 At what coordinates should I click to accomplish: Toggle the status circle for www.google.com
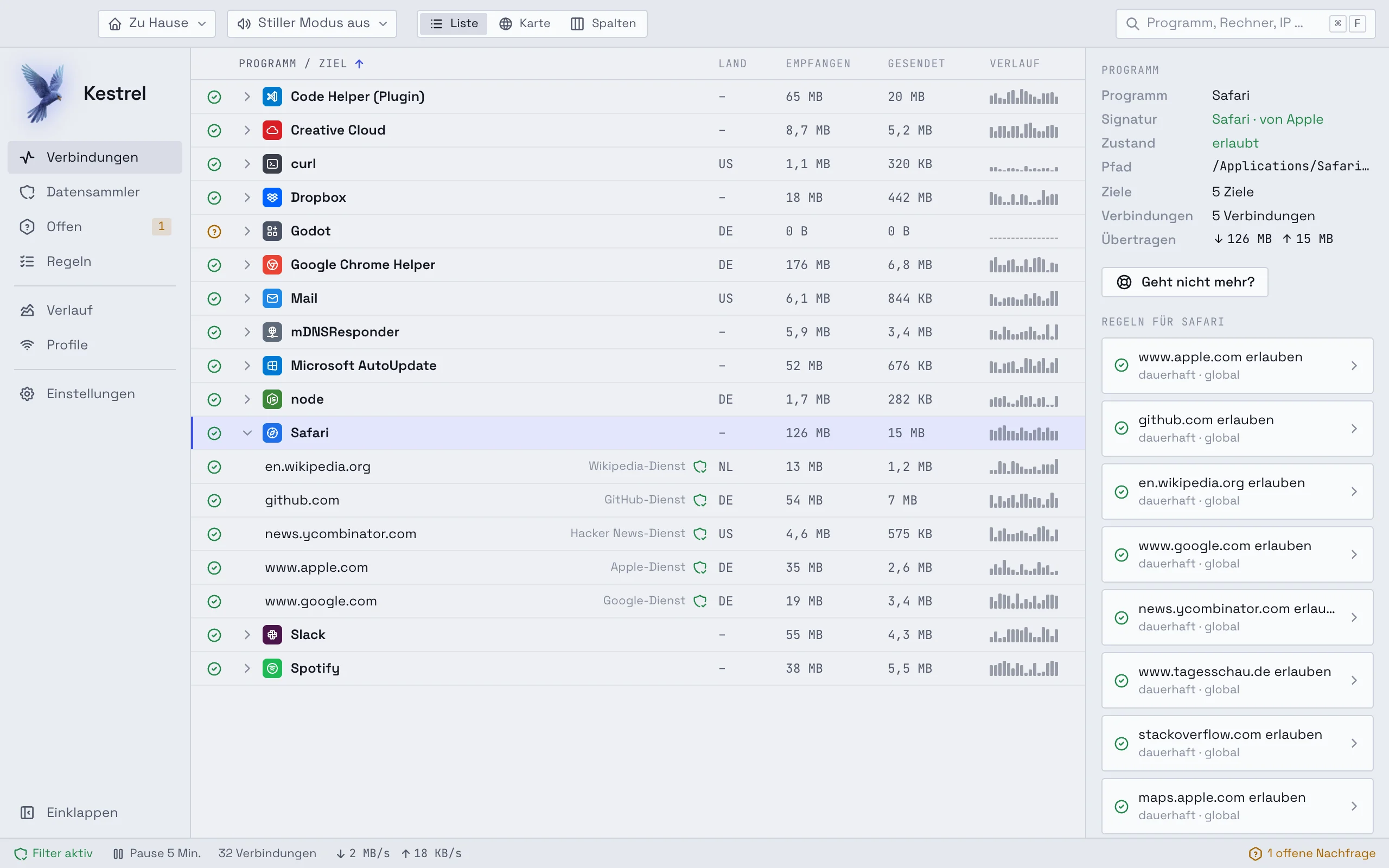coord(214,602)
